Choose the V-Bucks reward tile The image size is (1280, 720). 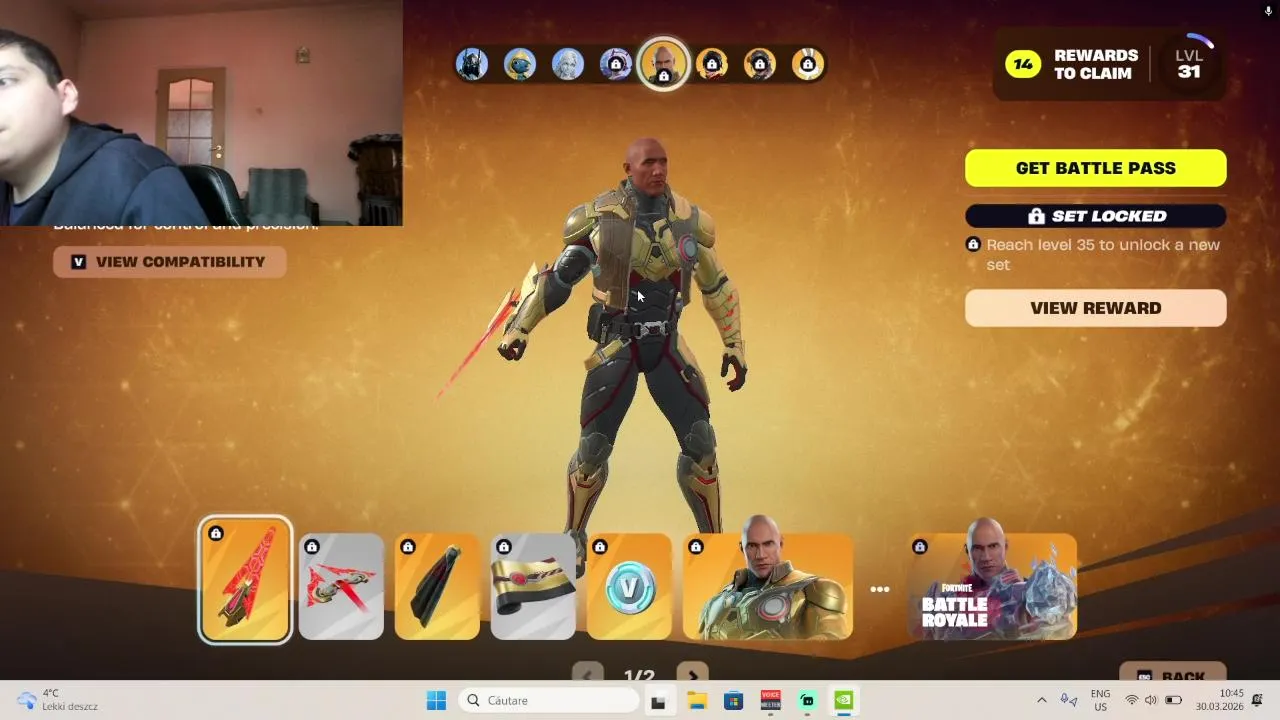629,586
